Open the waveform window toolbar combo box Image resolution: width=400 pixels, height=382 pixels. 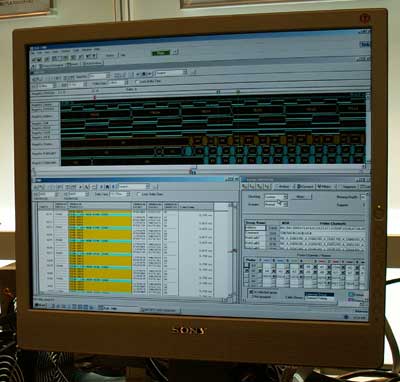[x=172, y=73]
